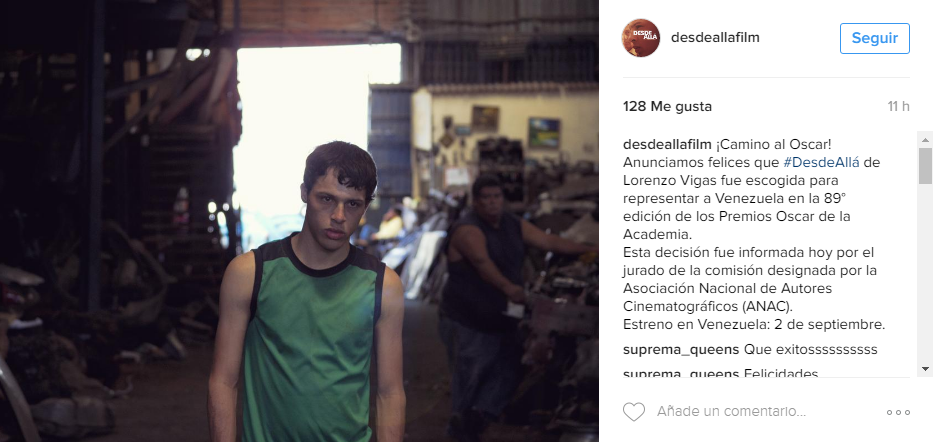Open the desdeallafilm profile avatar

pos(641,37)
